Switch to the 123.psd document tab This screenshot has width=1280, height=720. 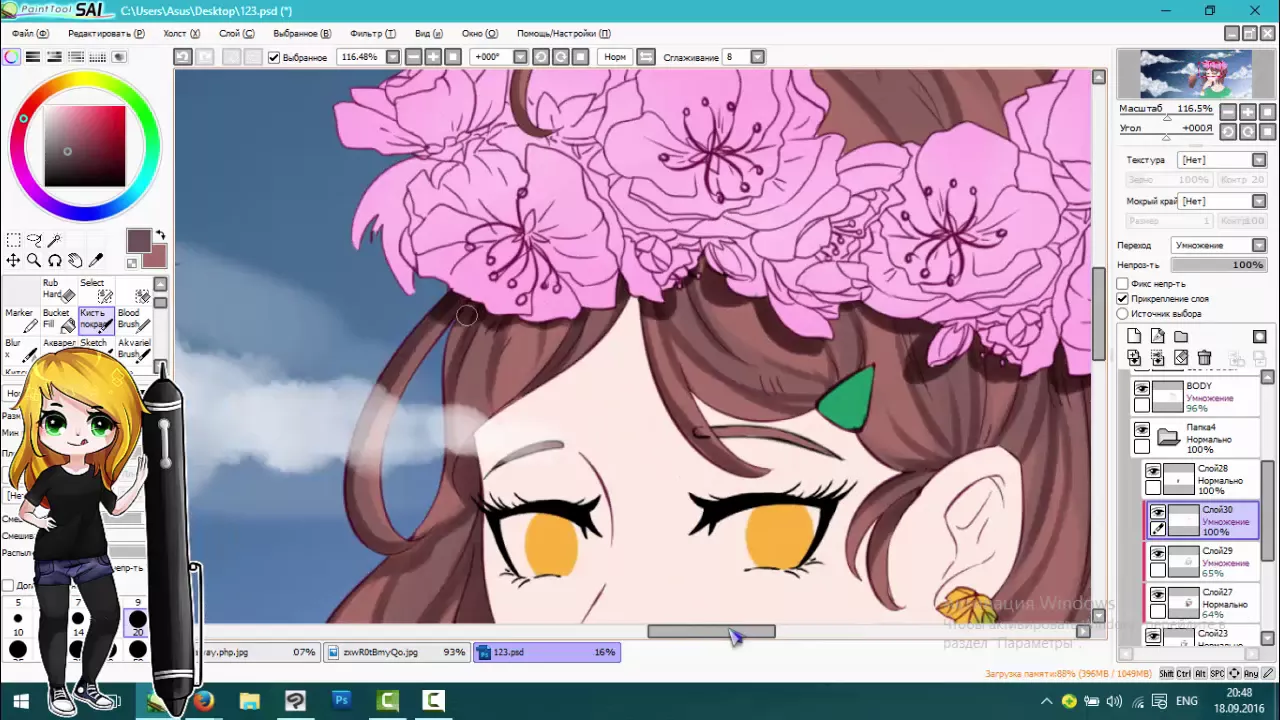pos(547,652)
